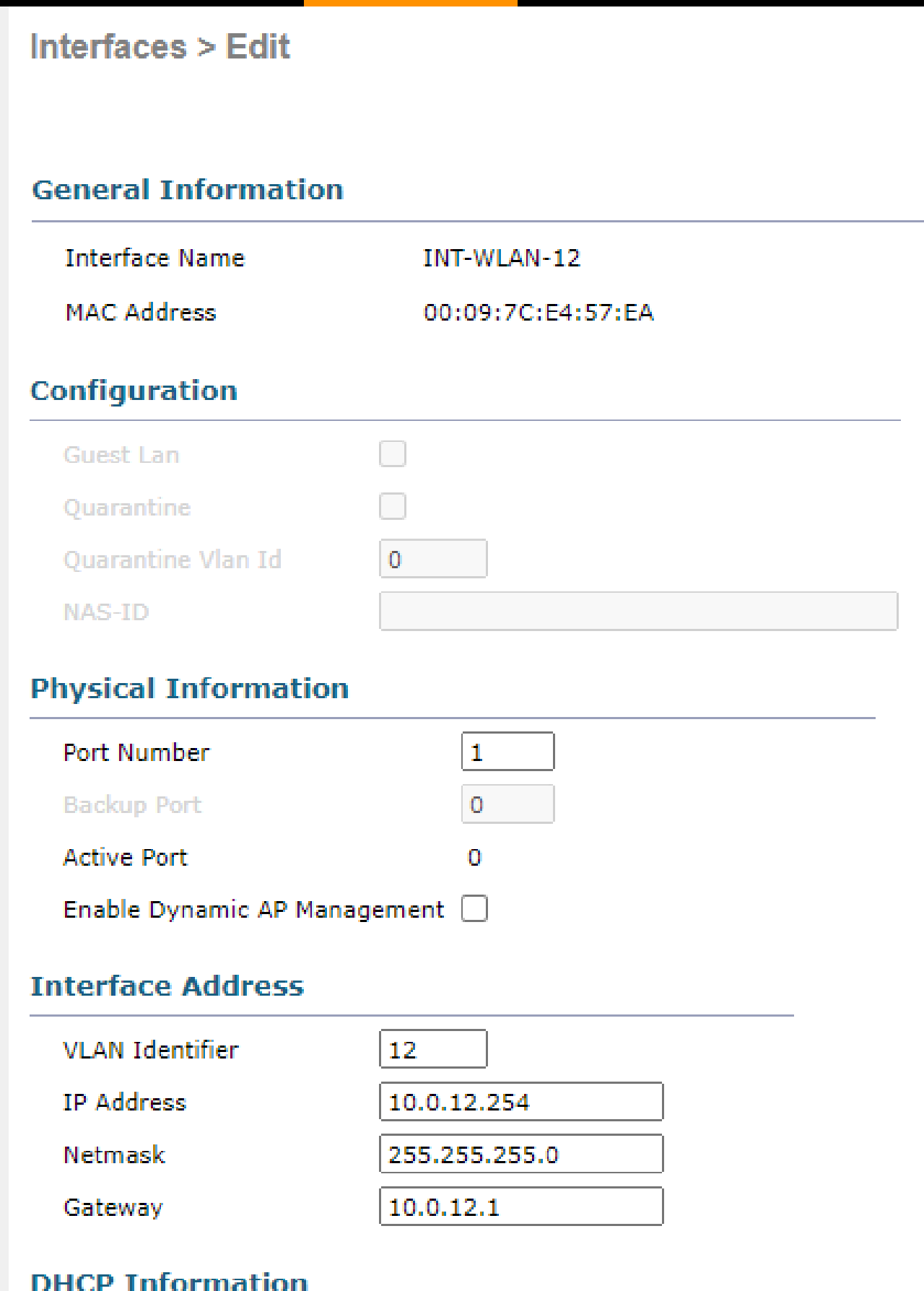
Task: Edit the Gateway field showing 10.0.12.1
Action: pyautogui.click(x=520, y=1206)
